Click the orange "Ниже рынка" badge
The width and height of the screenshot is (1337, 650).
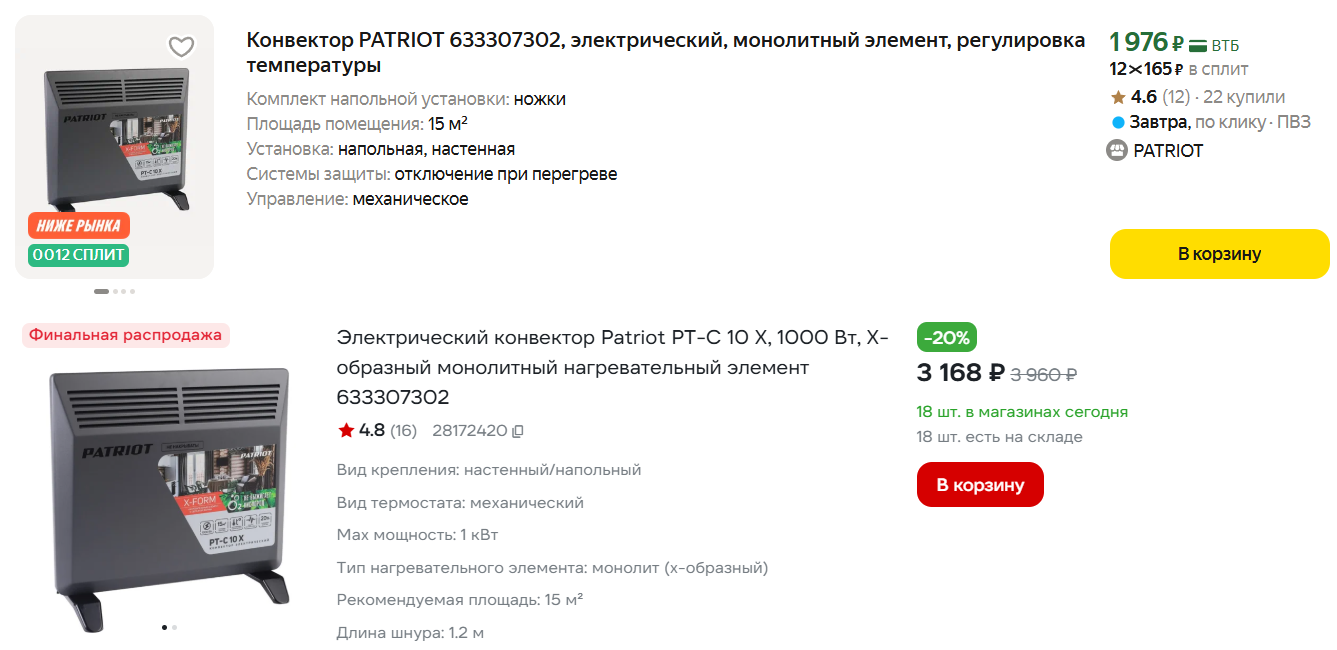coord(78,225)
